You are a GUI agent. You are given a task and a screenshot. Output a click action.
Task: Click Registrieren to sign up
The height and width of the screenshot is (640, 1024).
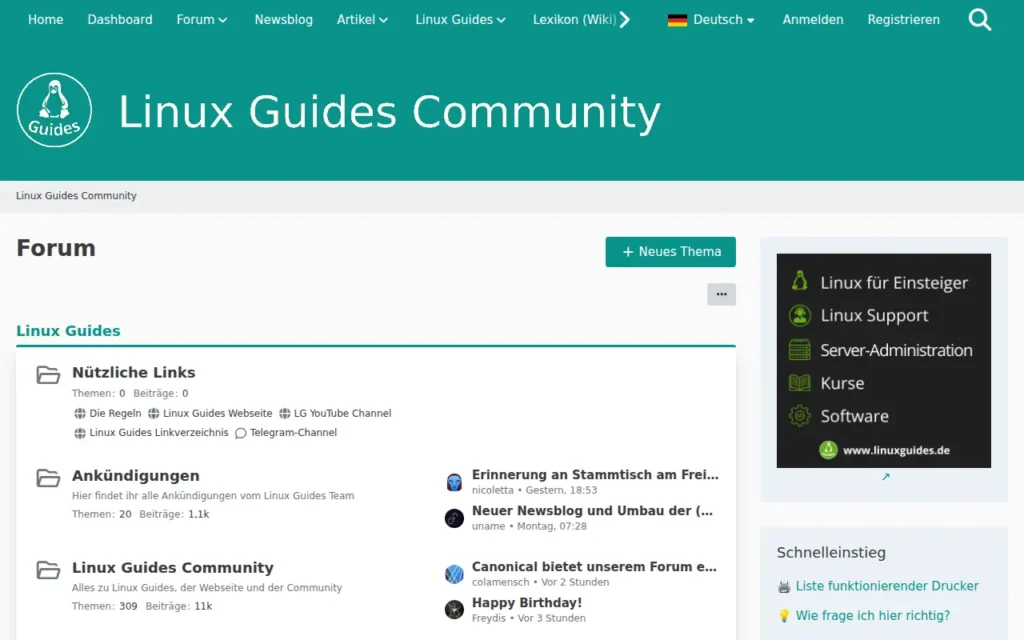click(904, 20)
